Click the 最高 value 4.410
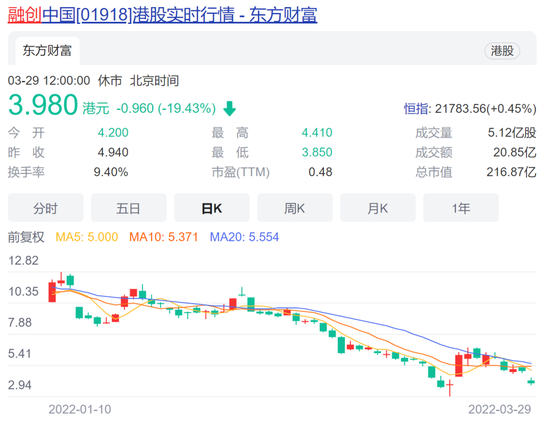 pos(317,133)
